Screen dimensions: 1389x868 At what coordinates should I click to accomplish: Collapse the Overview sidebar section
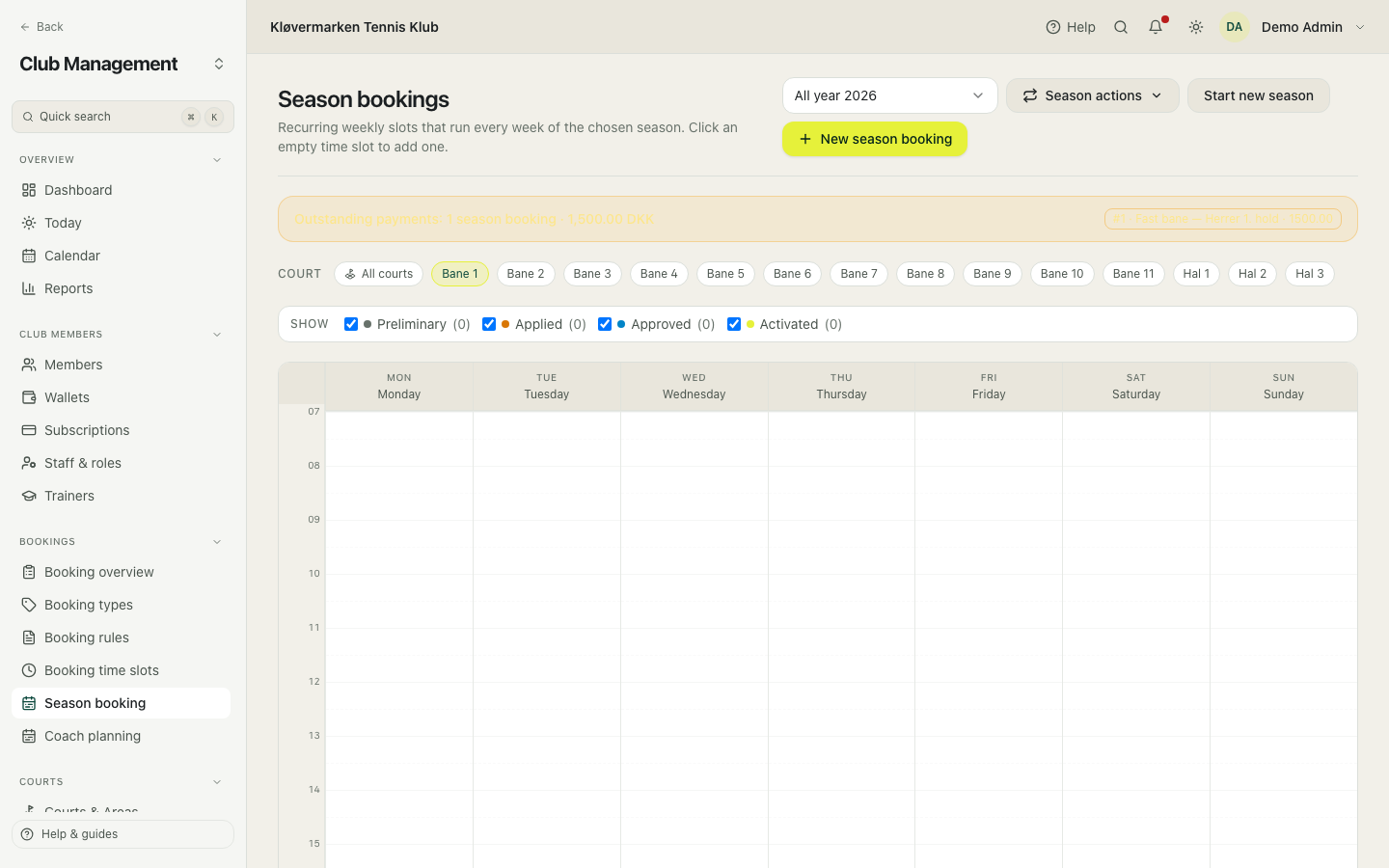coord(217,160)
